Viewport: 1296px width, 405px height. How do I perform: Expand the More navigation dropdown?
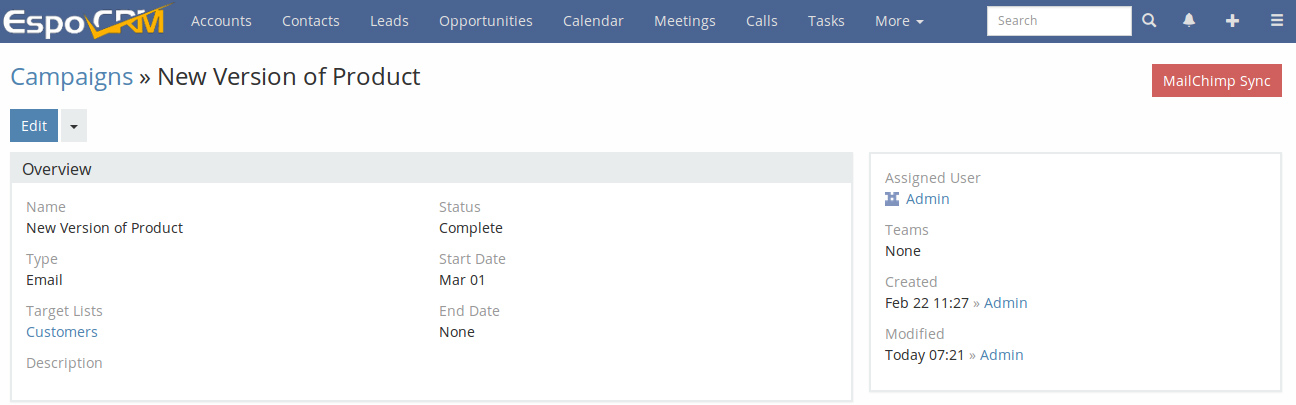899,21
